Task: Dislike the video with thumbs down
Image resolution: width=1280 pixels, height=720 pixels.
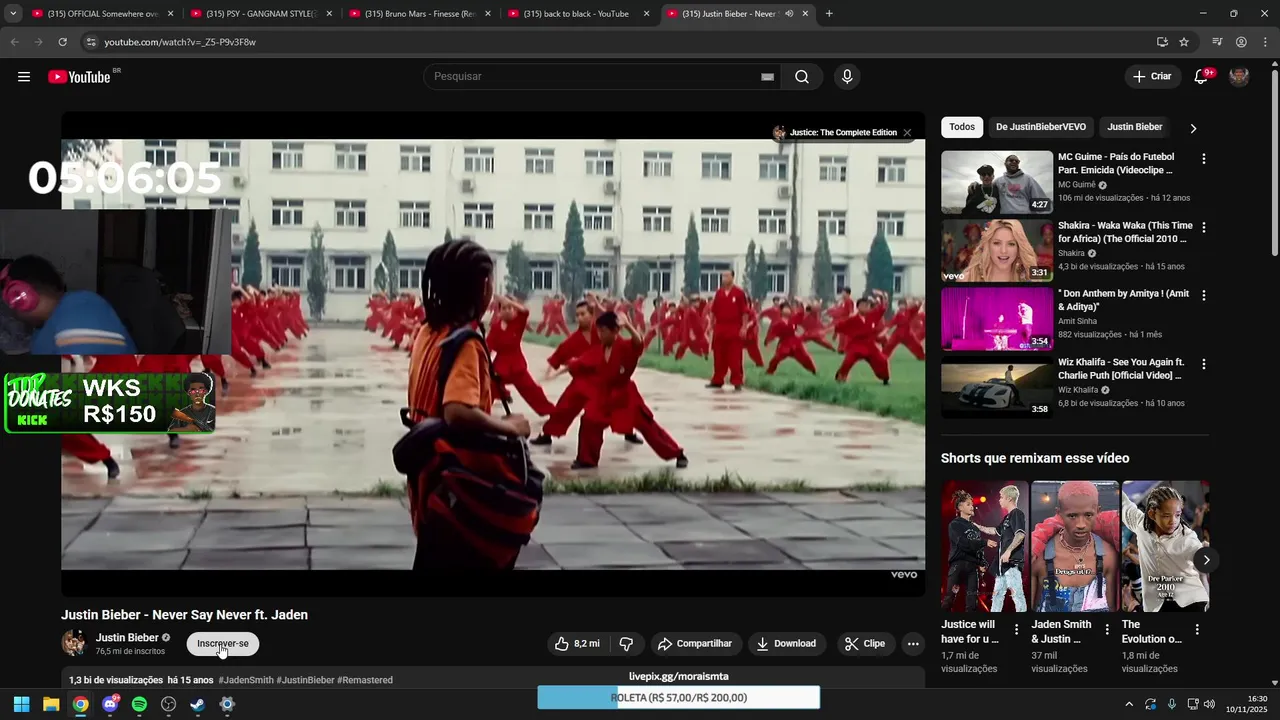Action: pos(627,644)
